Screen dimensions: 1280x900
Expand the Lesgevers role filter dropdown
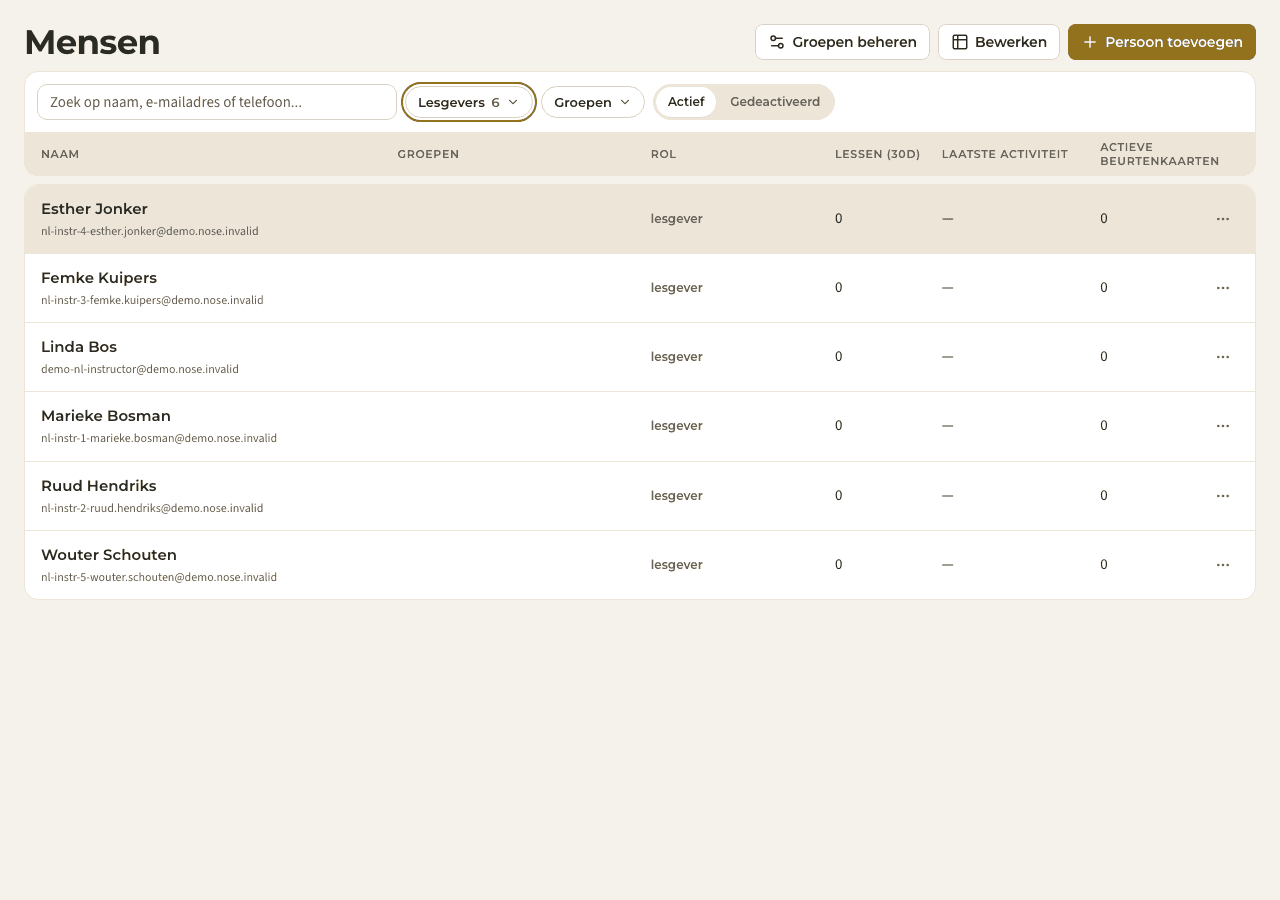coord(469,102)
